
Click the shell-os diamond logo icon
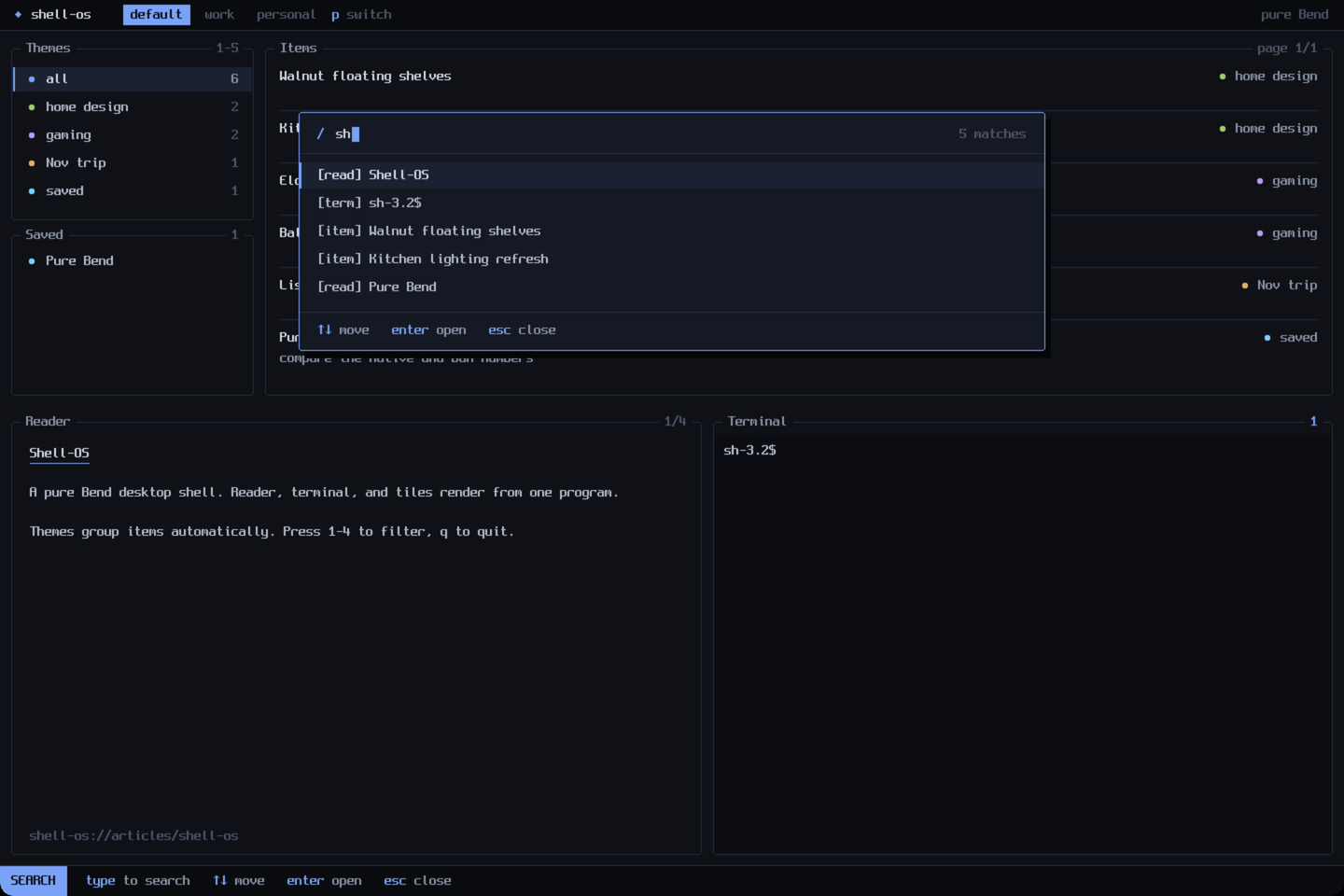point(18,15)
